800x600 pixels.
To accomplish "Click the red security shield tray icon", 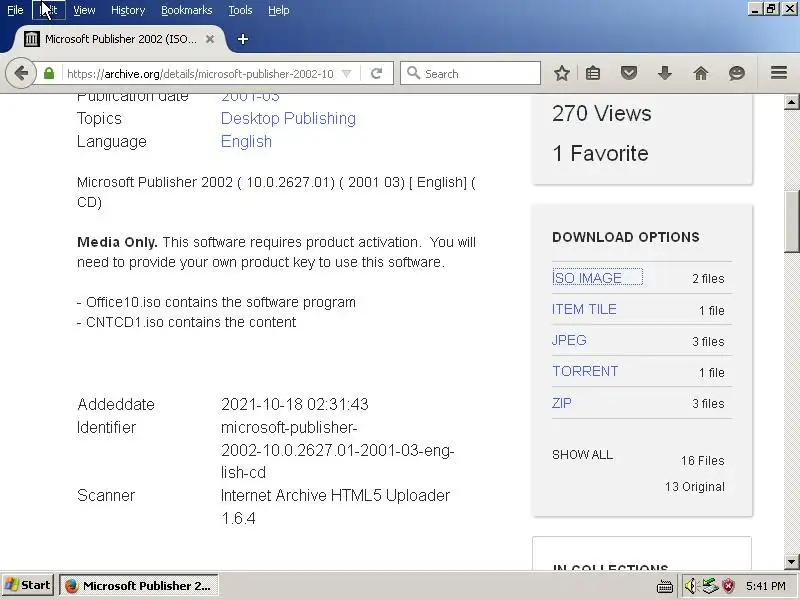I will tap(729, 586).
